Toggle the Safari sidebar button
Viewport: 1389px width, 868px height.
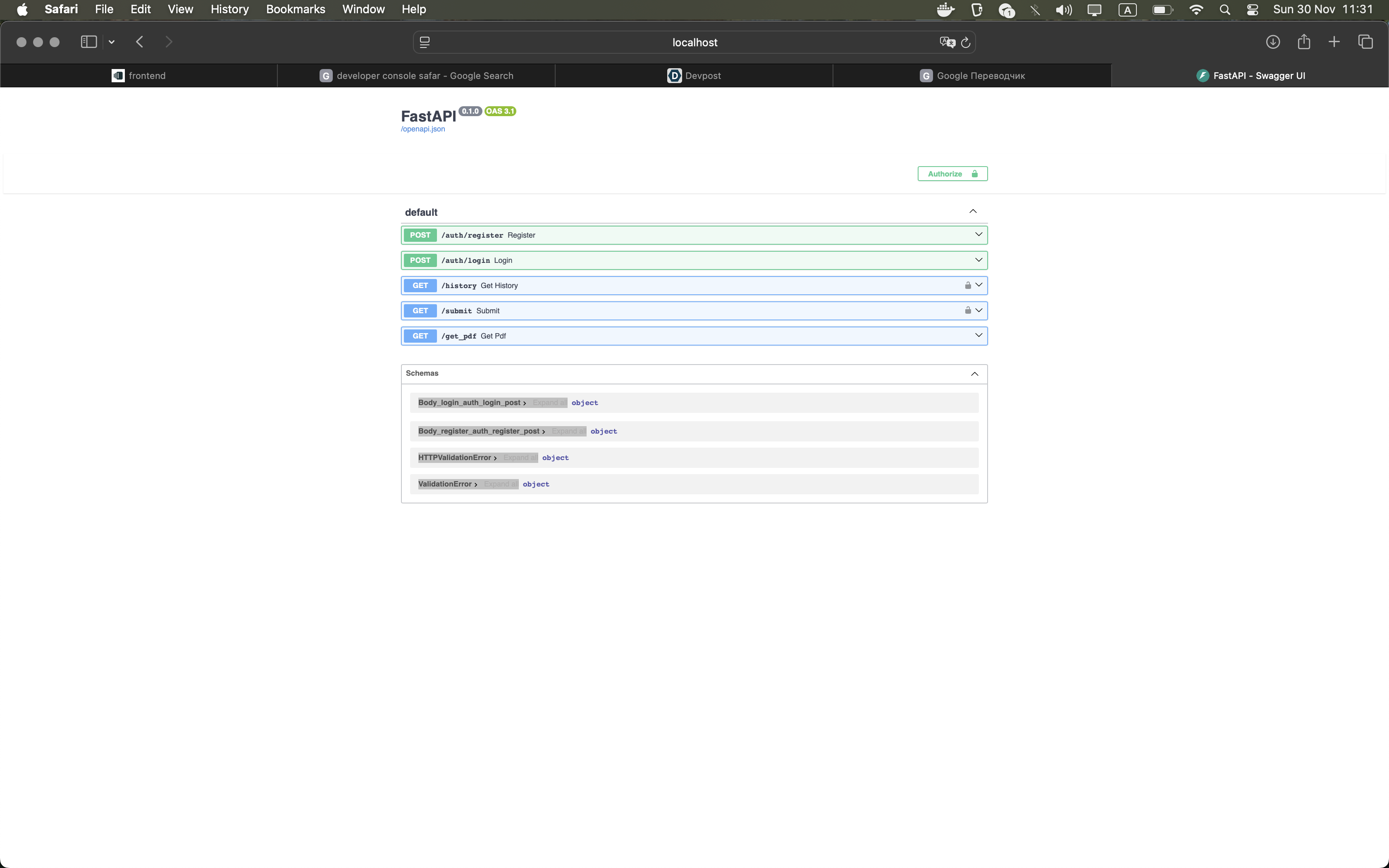point(88,42)
